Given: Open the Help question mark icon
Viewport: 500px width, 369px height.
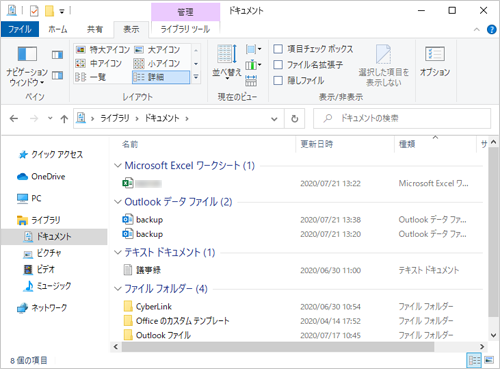Looking at the screenshot, I should pos(491,30).
